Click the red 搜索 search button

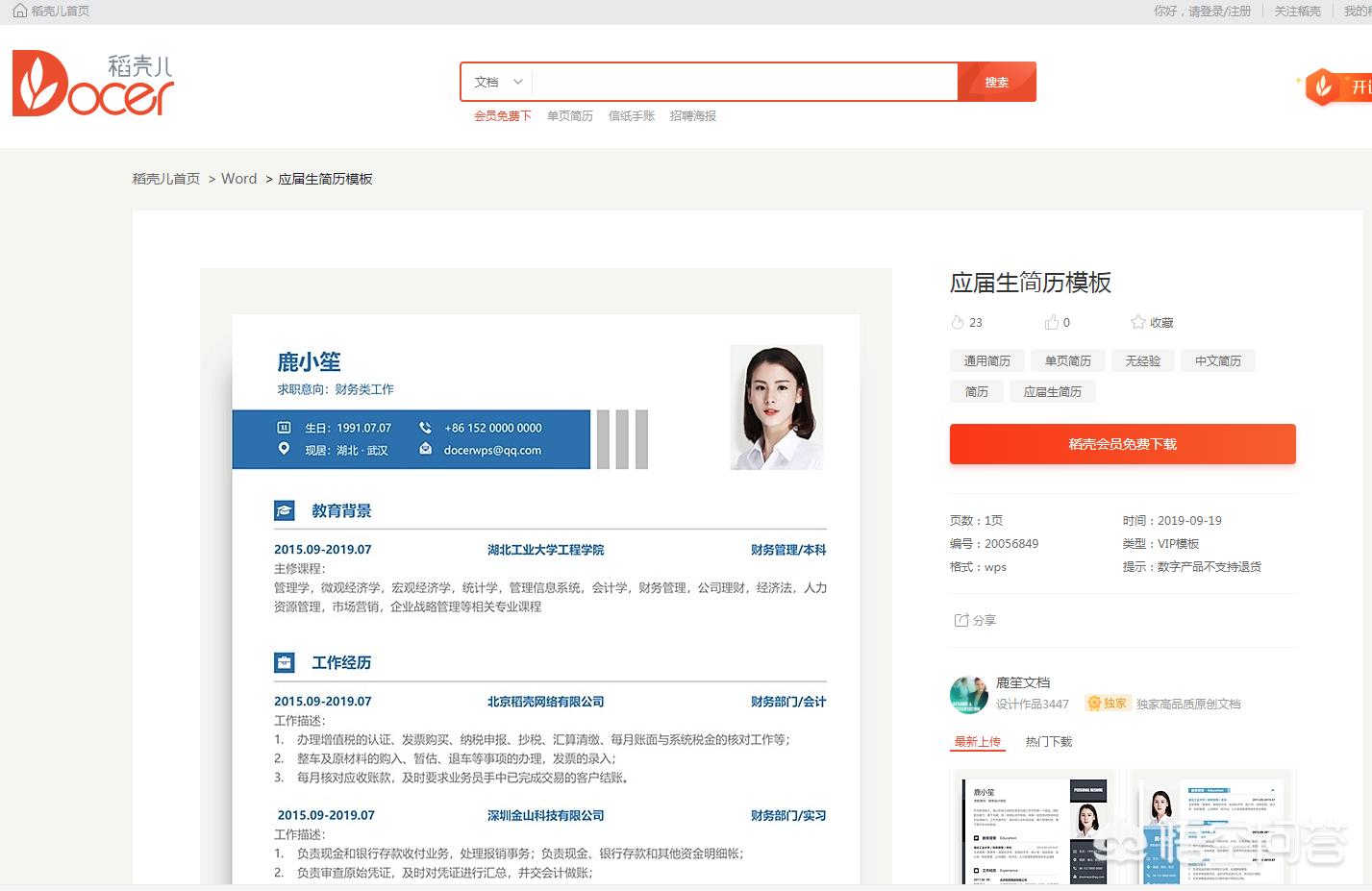(997, 82)
